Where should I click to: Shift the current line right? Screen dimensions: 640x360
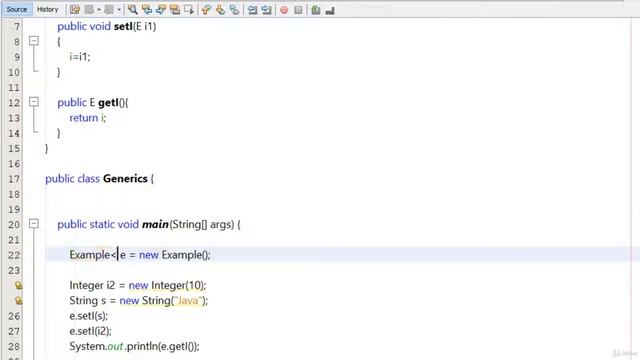(x=267, y=10)
